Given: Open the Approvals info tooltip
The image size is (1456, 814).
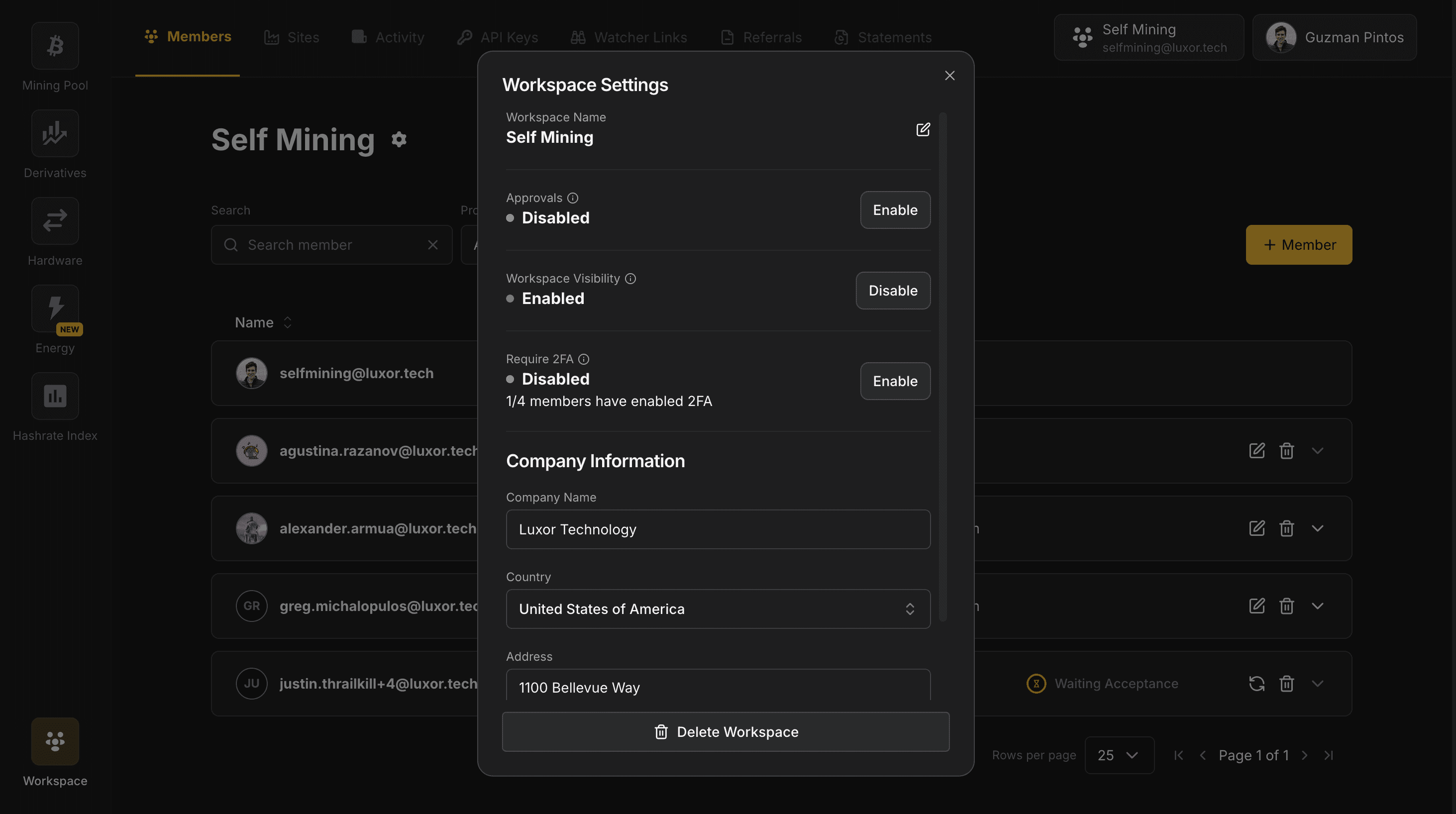Looking at the screenshot, I should pos(573,198).
